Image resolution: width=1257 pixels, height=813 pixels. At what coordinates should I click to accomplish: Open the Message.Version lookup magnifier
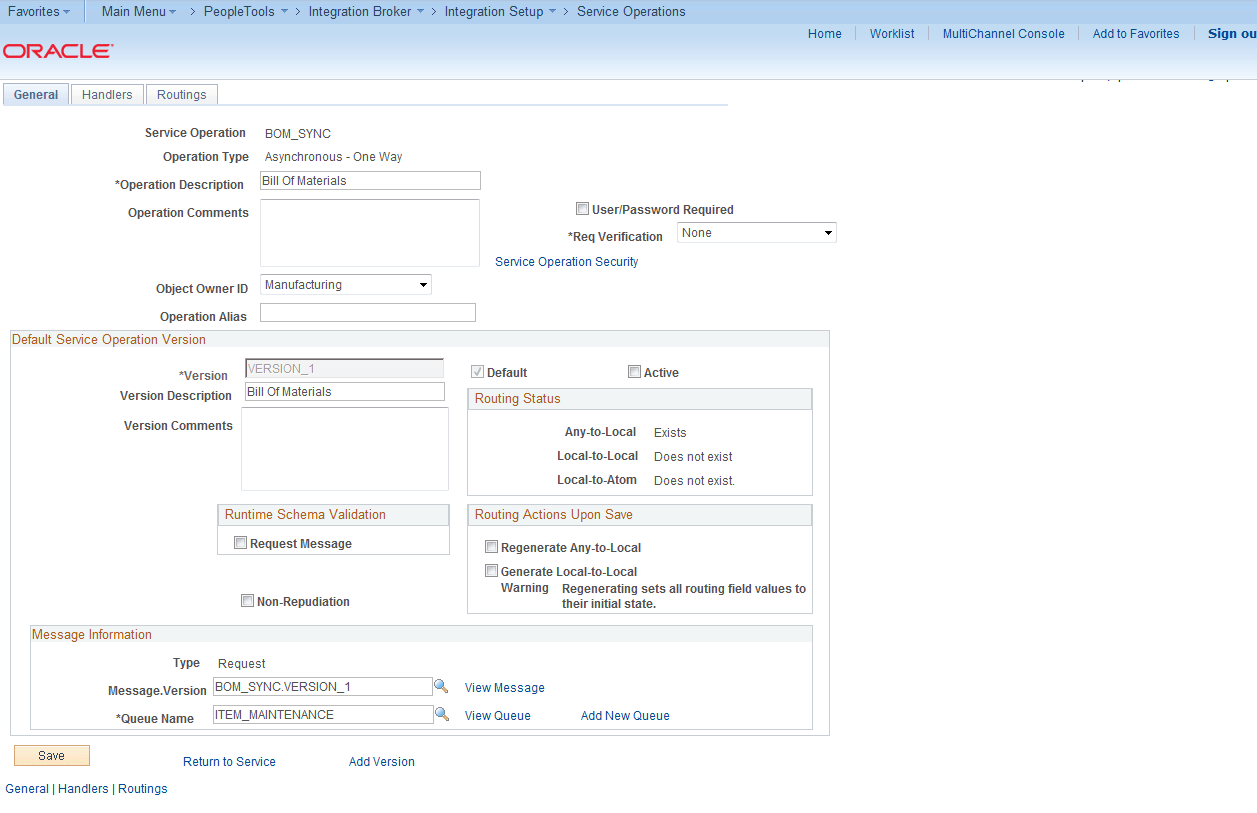[x=441, y=686]
